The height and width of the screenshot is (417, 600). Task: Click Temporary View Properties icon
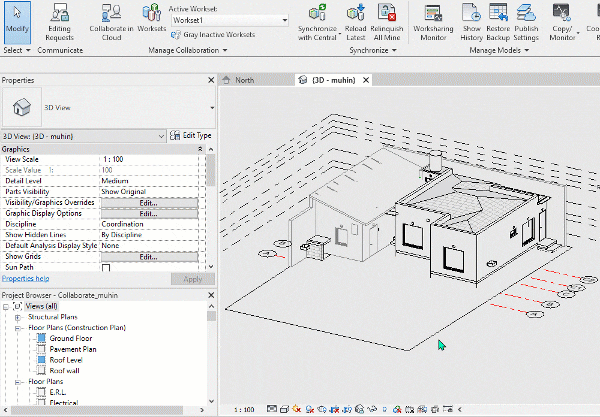(x=409, y=409)
